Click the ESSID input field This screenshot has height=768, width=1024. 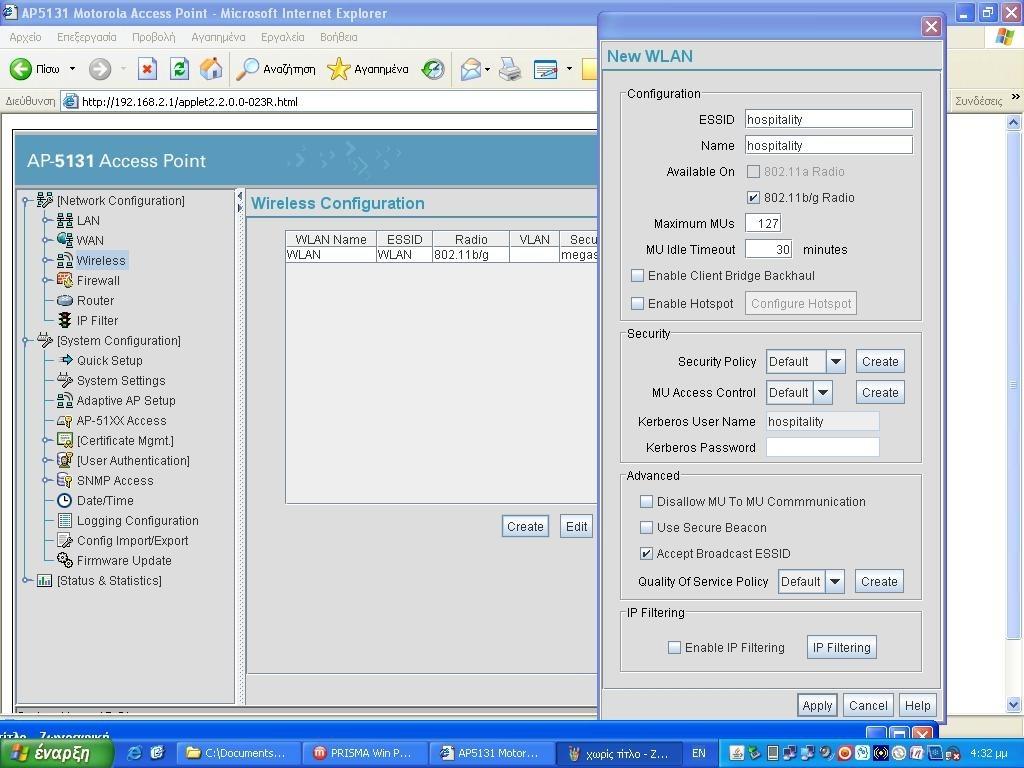(829, 120)
